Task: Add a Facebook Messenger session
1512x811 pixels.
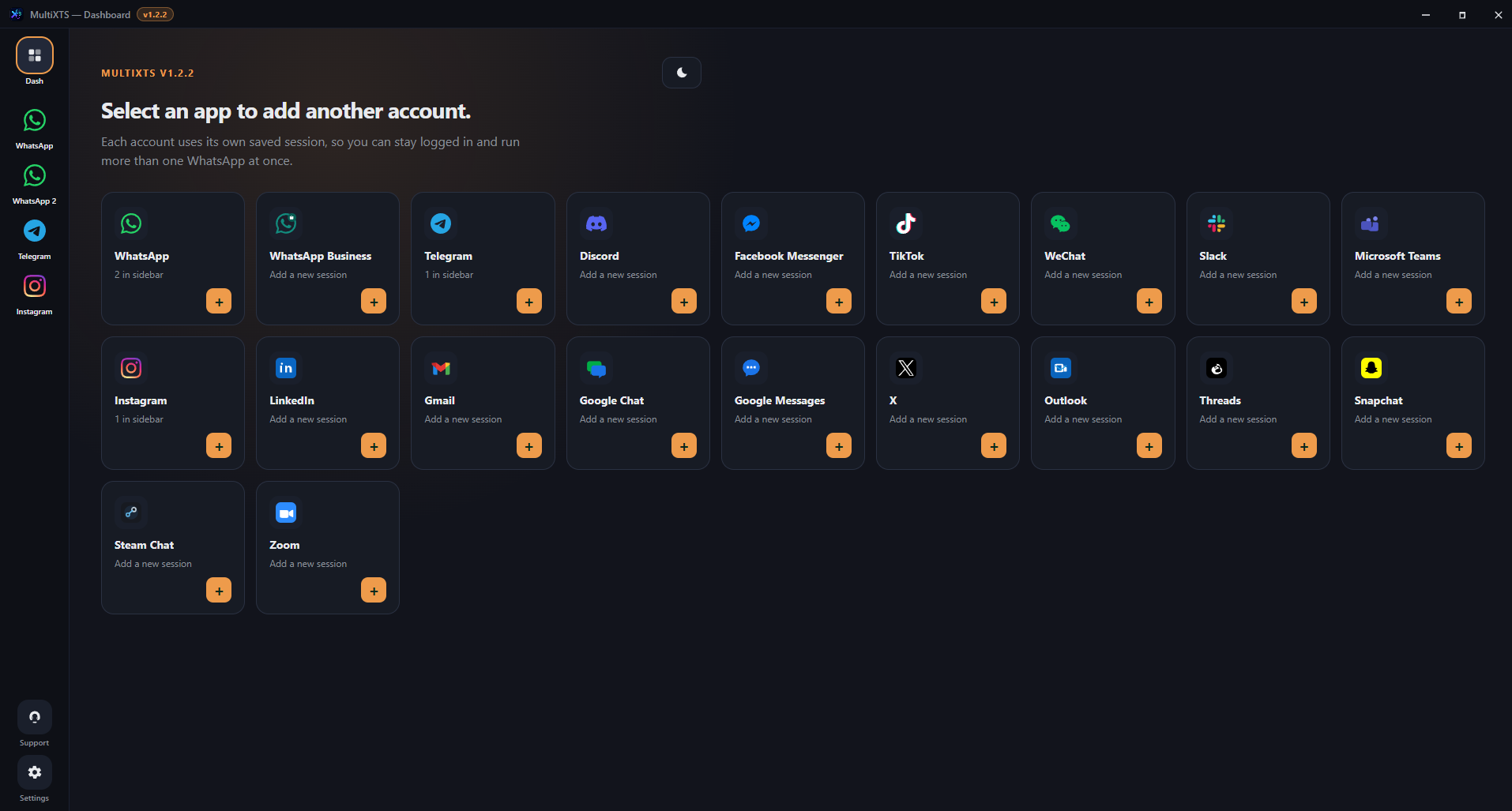Action: point(839,301)
